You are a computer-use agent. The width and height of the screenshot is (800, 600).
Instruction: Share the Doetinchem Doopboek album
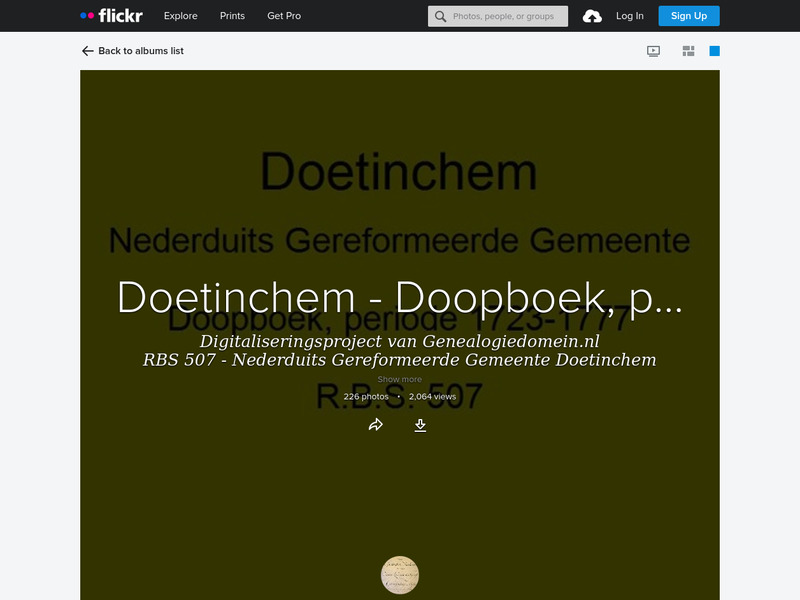tap(376, 424)
